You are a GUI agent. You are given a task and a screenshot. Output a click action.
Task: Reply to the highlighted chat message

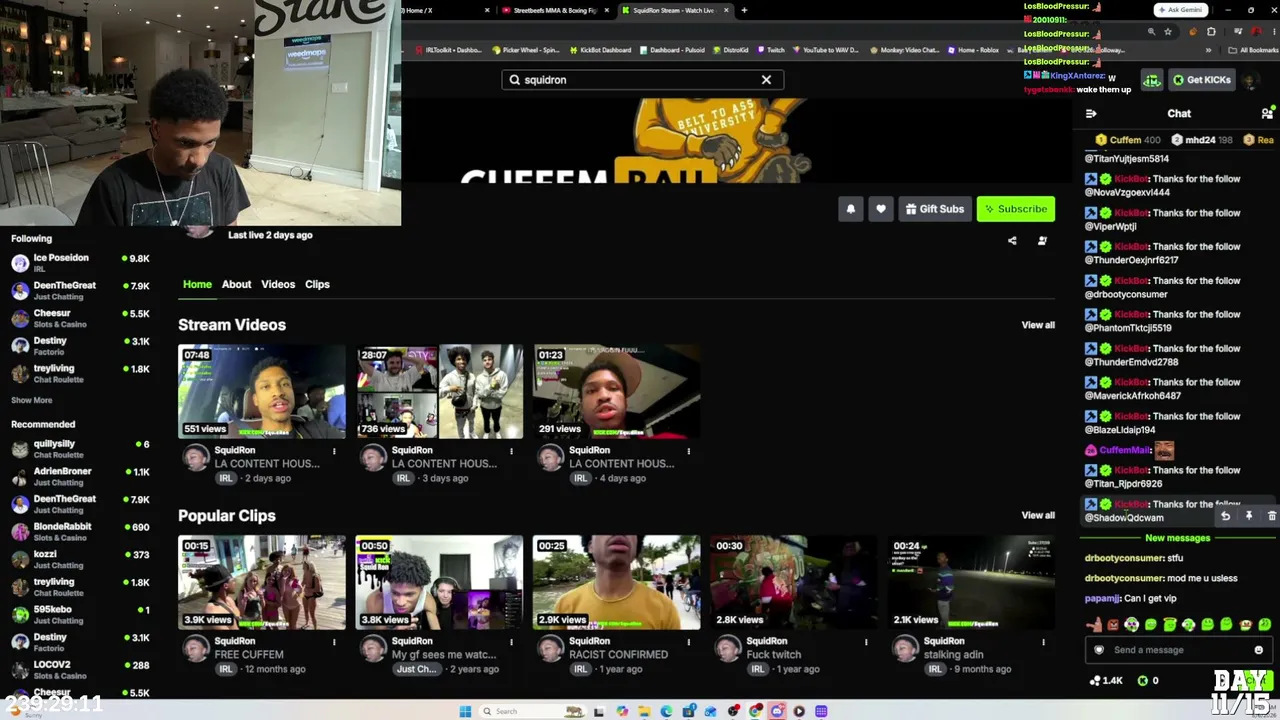[x=1225, y=516]
